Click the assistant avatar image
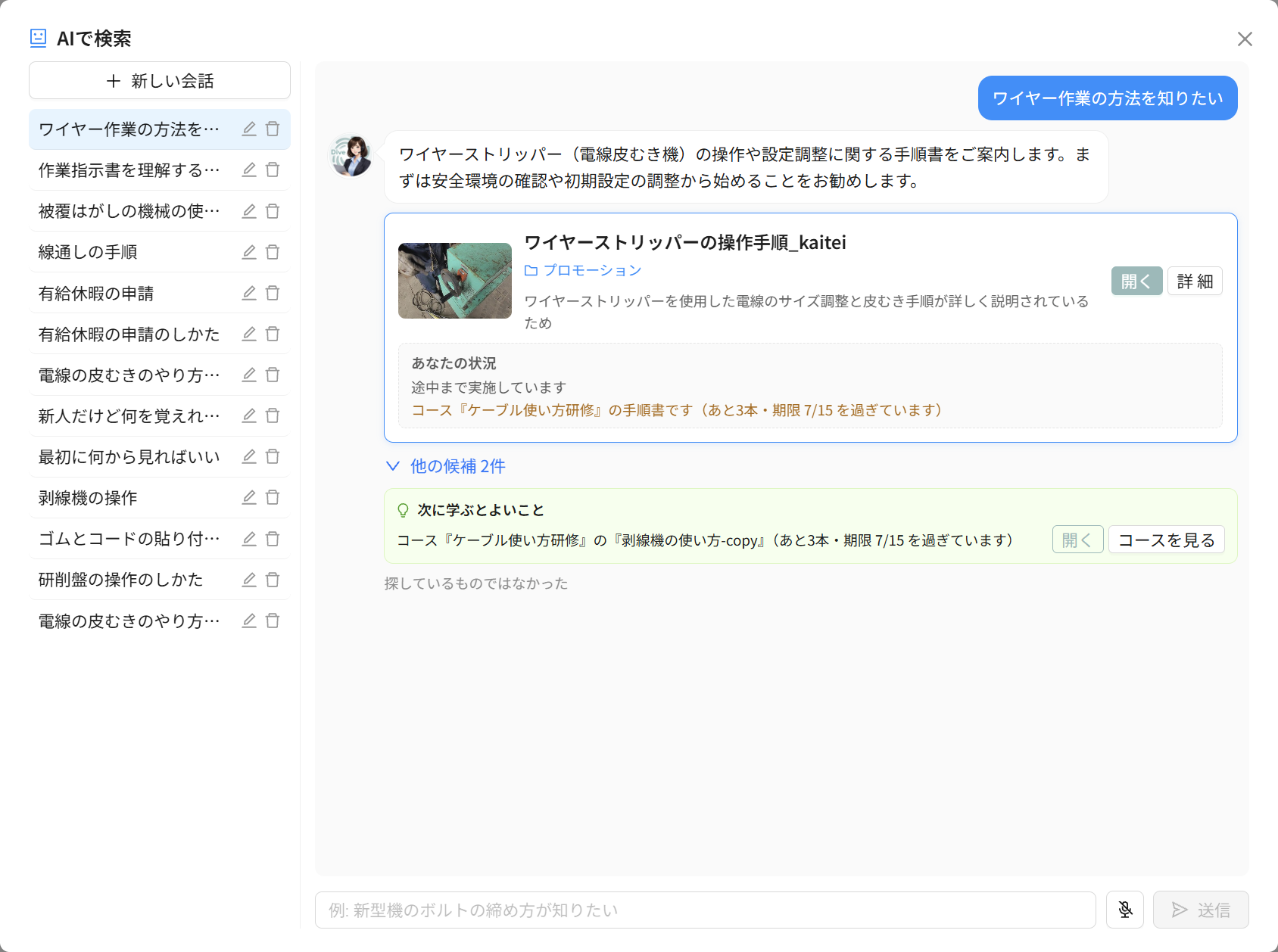Screen dimensions: 1278x952 tap(351, 155)
